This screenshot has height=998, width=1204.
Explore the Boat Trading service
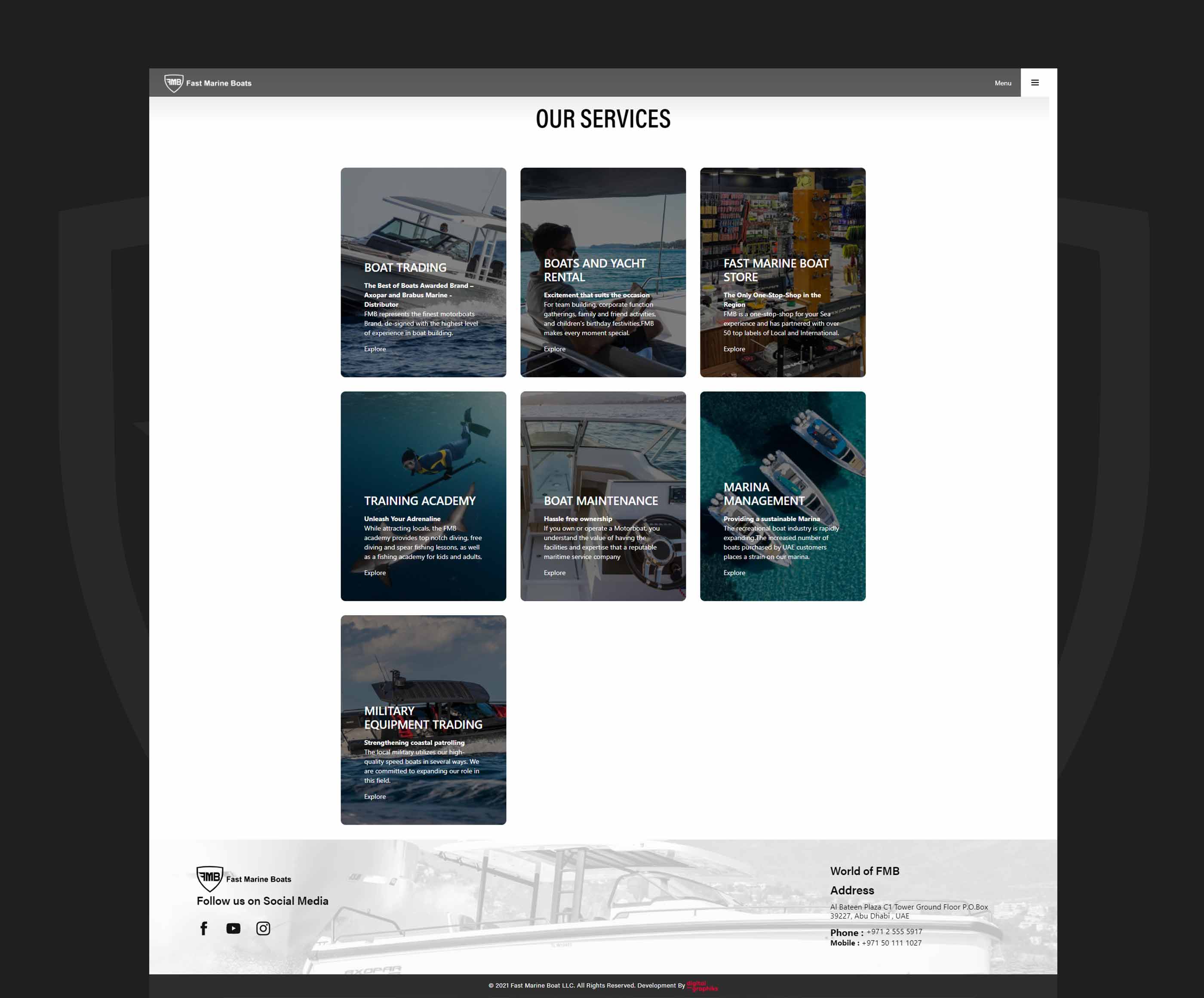(374, 348)
